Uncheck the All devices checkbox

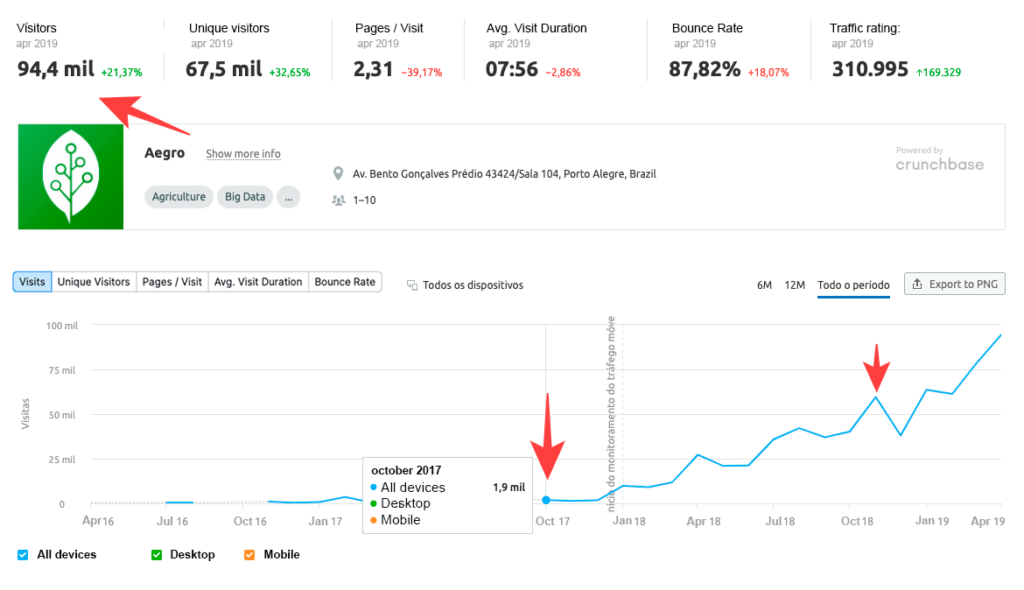click(23, 555)
